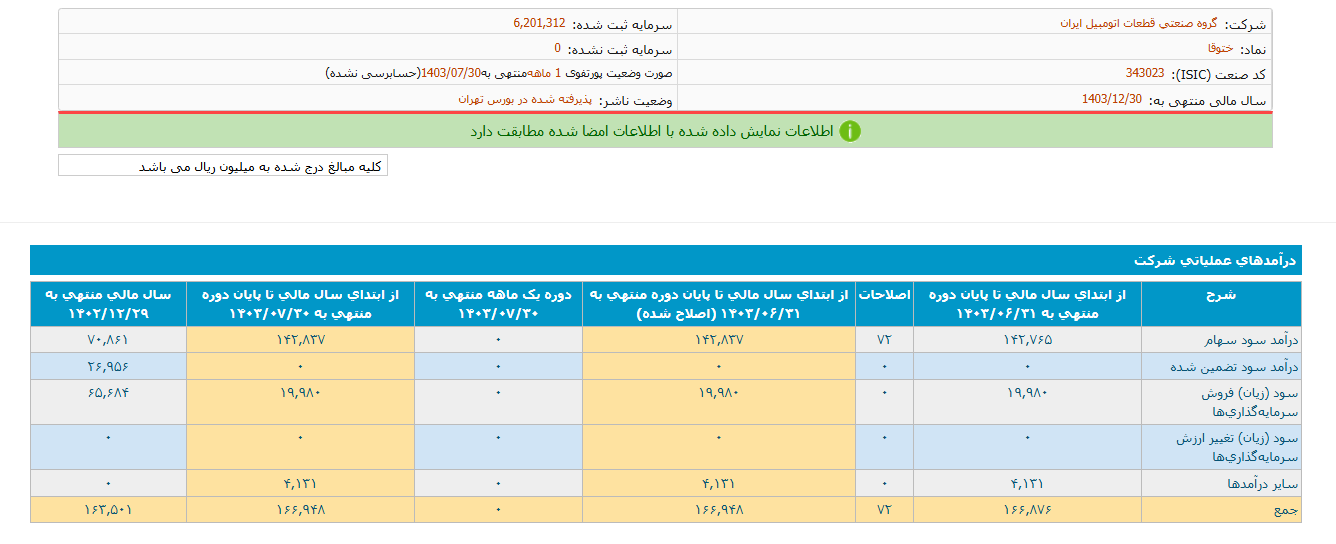Click ۱۴۲,۸۳۷ in the '(اصلاح شده)' column
Screen dimensions: 1336x544
click(718, 340)
